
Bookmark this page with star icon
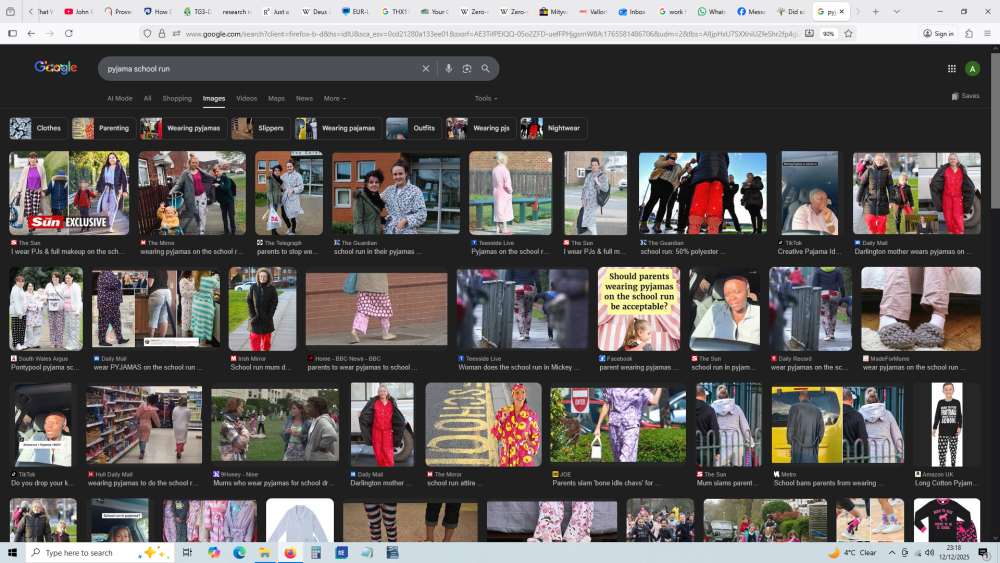[x=848, y=33]
